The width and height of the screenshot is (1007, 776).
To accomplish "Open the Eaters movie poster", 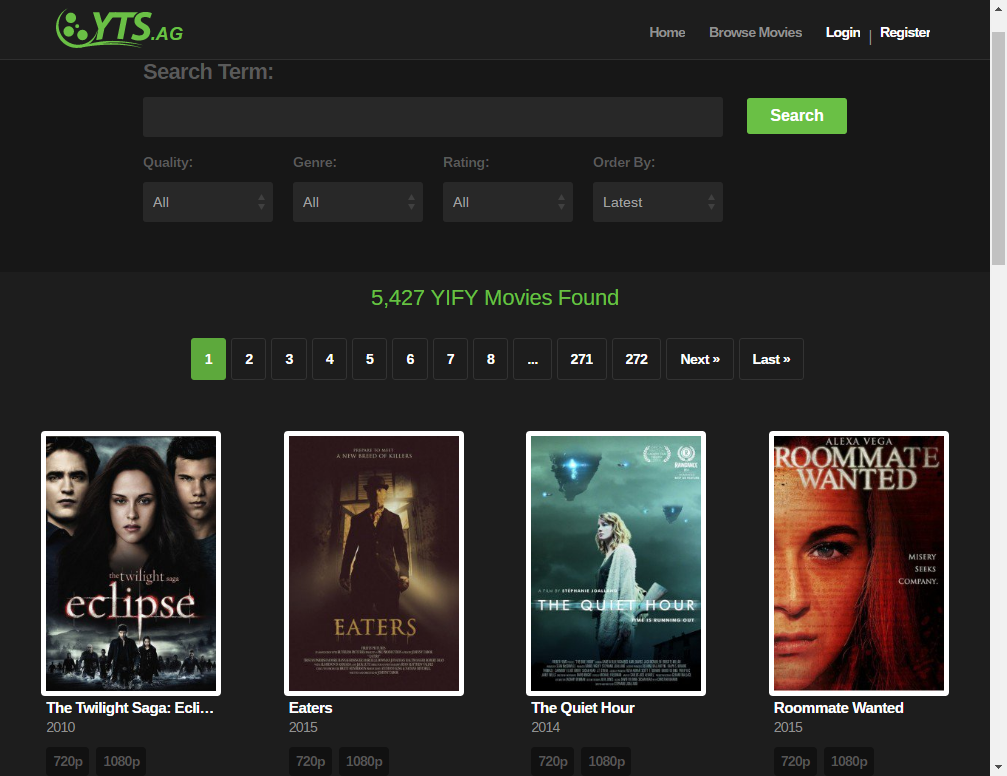I will pos(374,563).
